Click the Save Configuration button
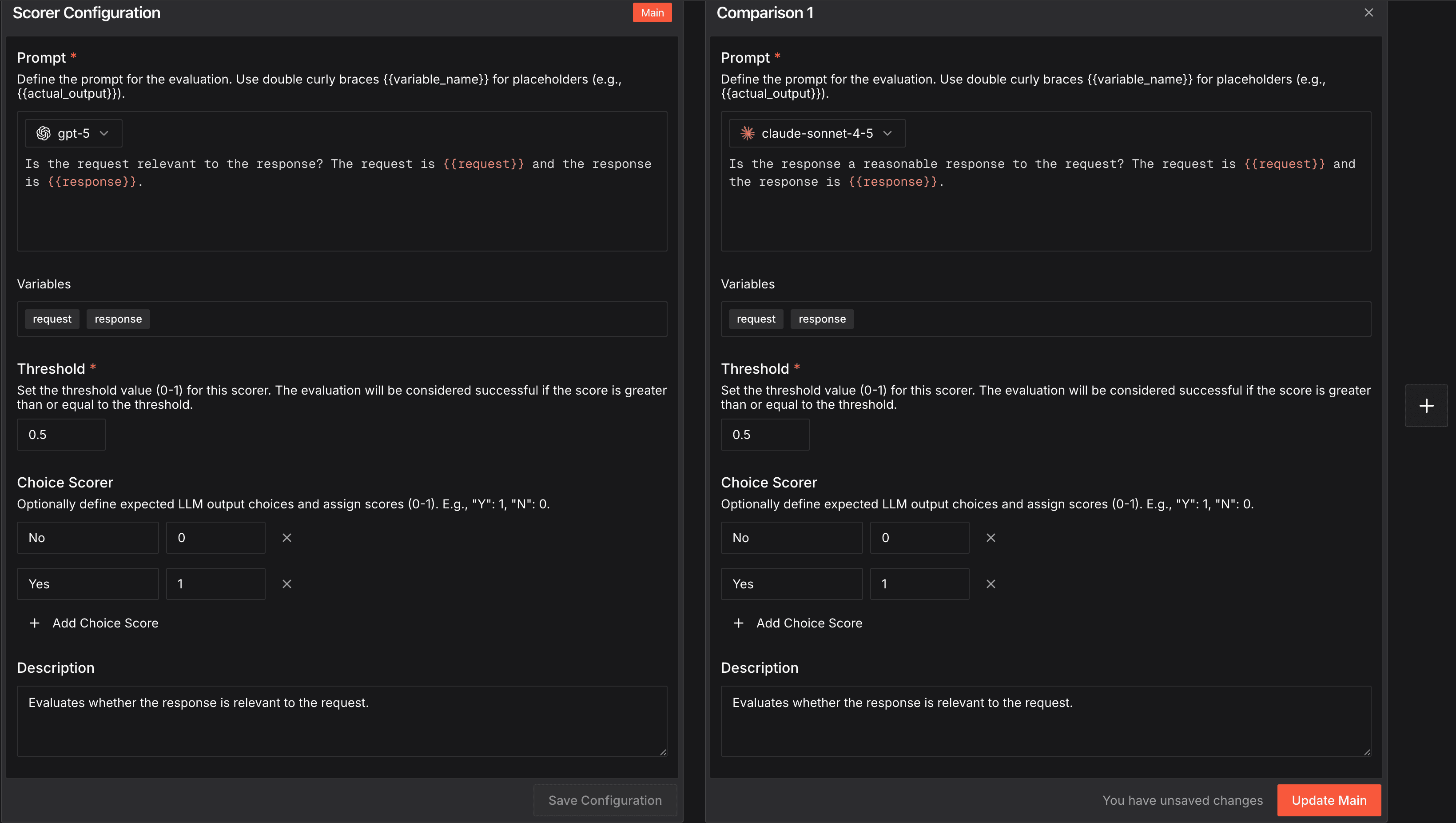Screen dimensions: 1456x823 click(604, 800)
